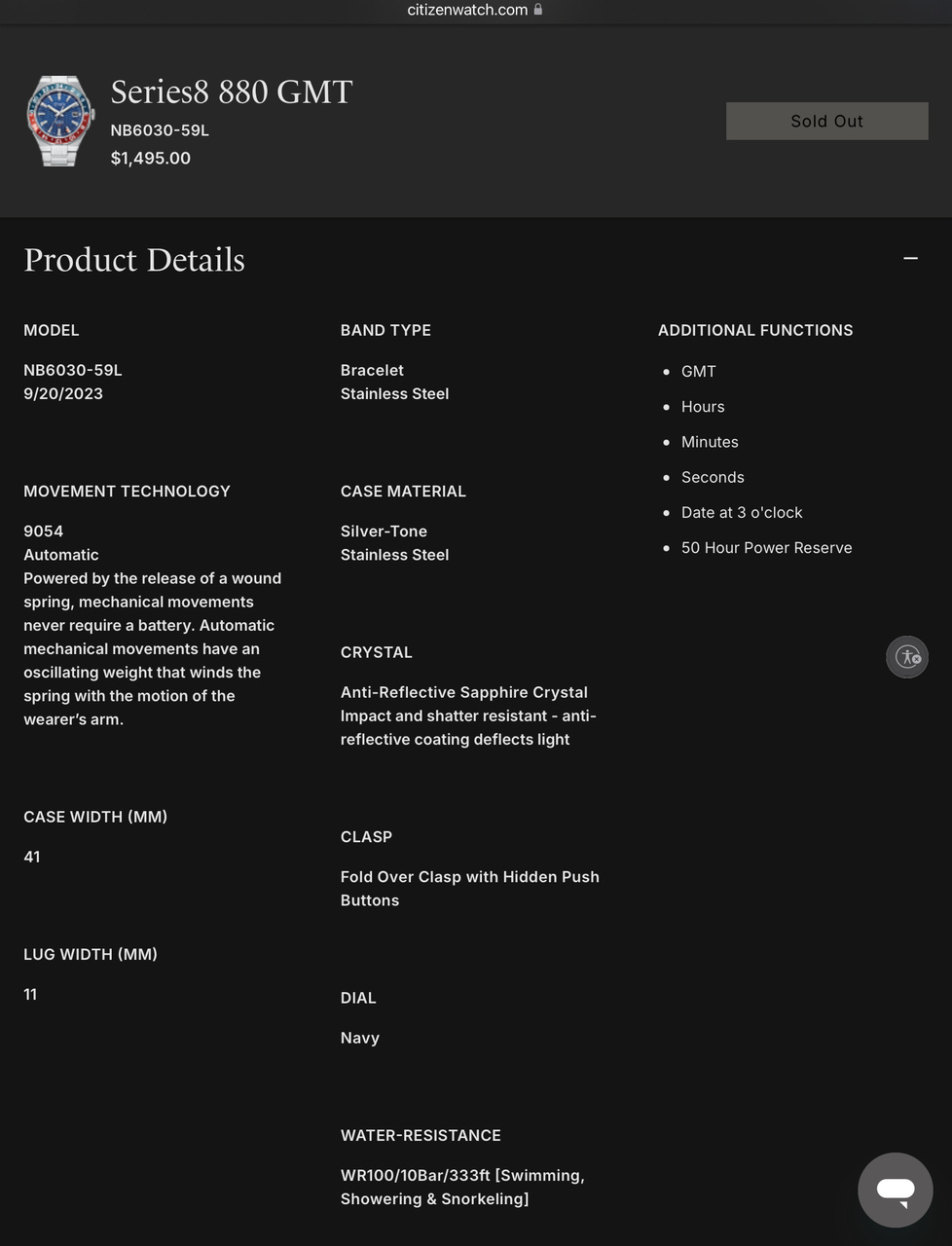Select the GMT function list item
The width and height of the screenshot is (952, 1246).
point(698,372)
